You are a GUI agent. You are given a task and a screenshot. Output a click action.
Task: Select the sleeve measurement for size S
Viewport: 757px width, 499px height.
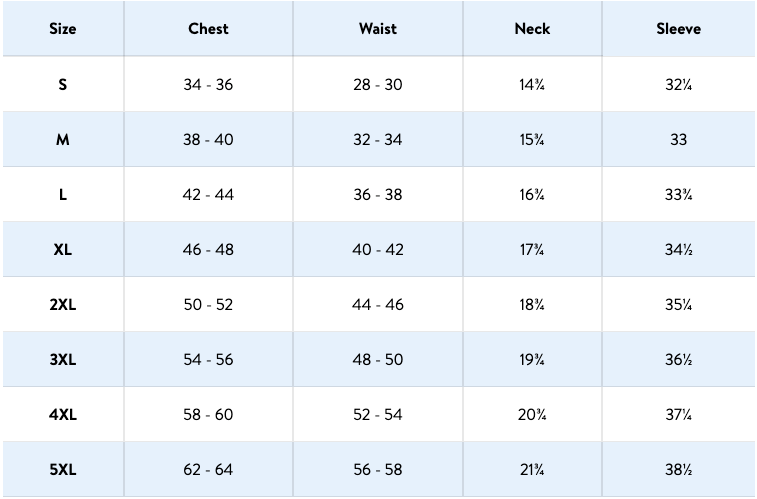[678, 85]
